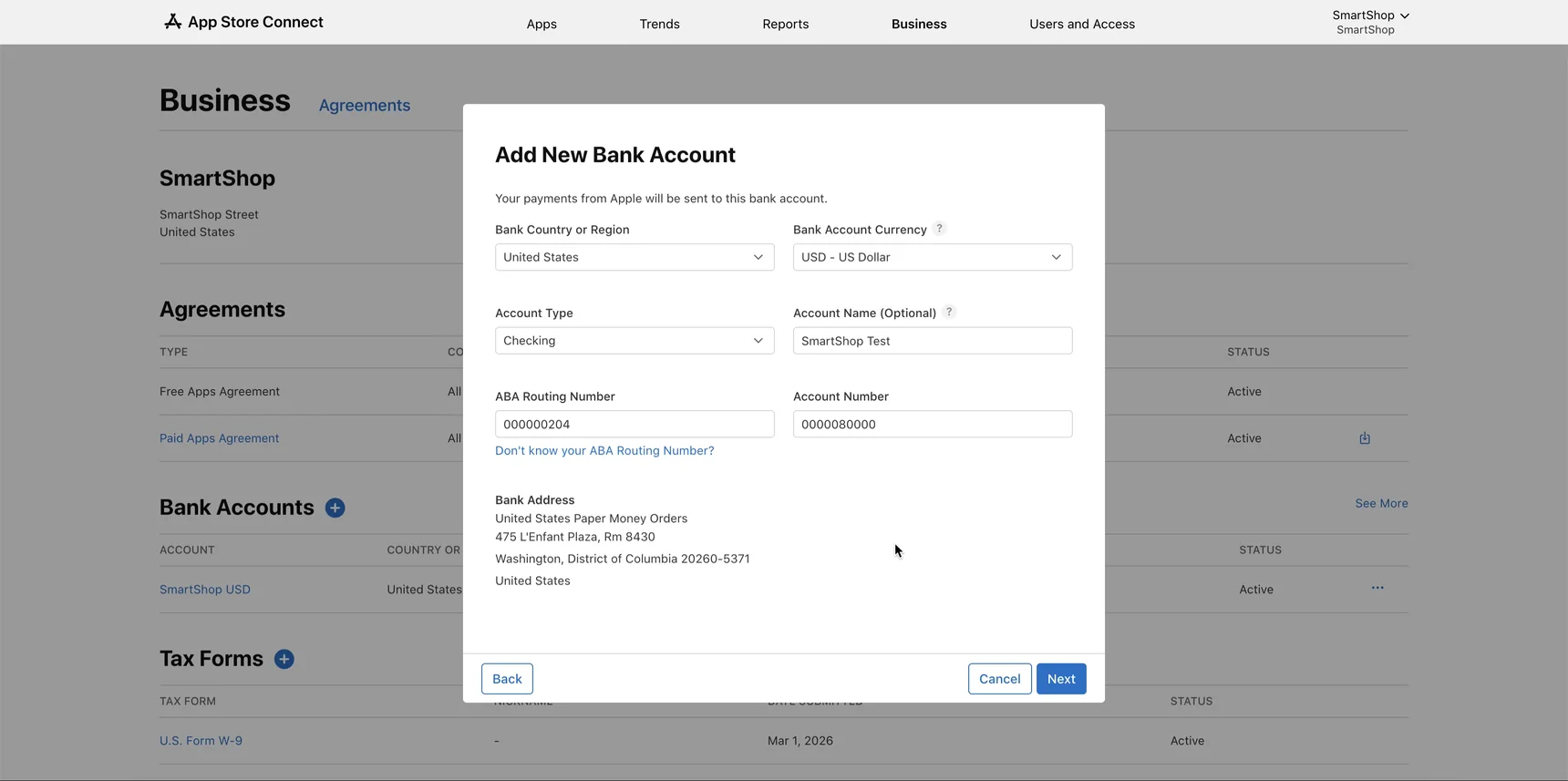
Task: Open the Account Type dropdown
Action: pos(634,341)
